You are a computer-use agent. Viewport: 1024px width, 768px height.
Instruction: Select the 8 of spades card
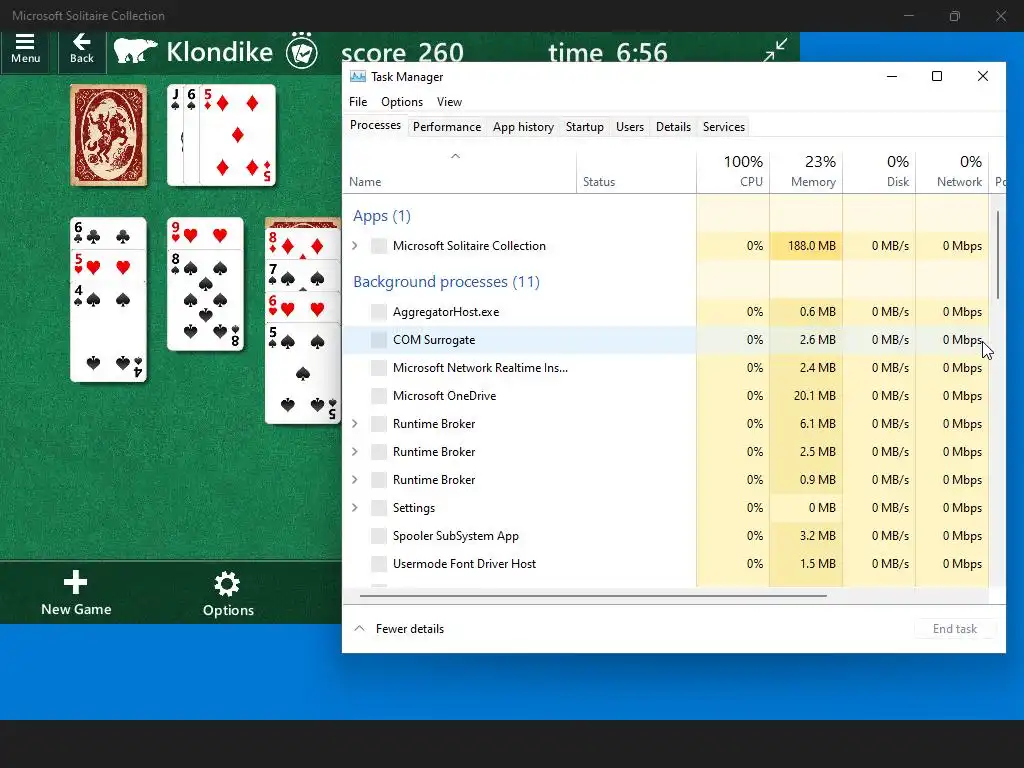(x=206, y=300)
